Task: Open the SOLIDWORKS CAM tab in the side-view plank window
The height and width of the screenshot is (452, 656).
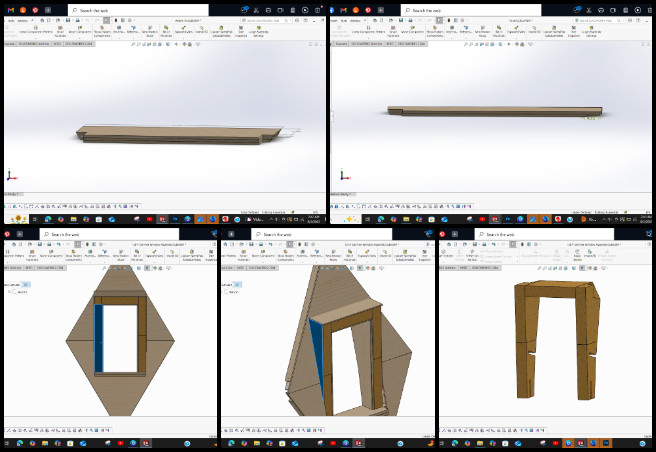Action: pos(412,44)
